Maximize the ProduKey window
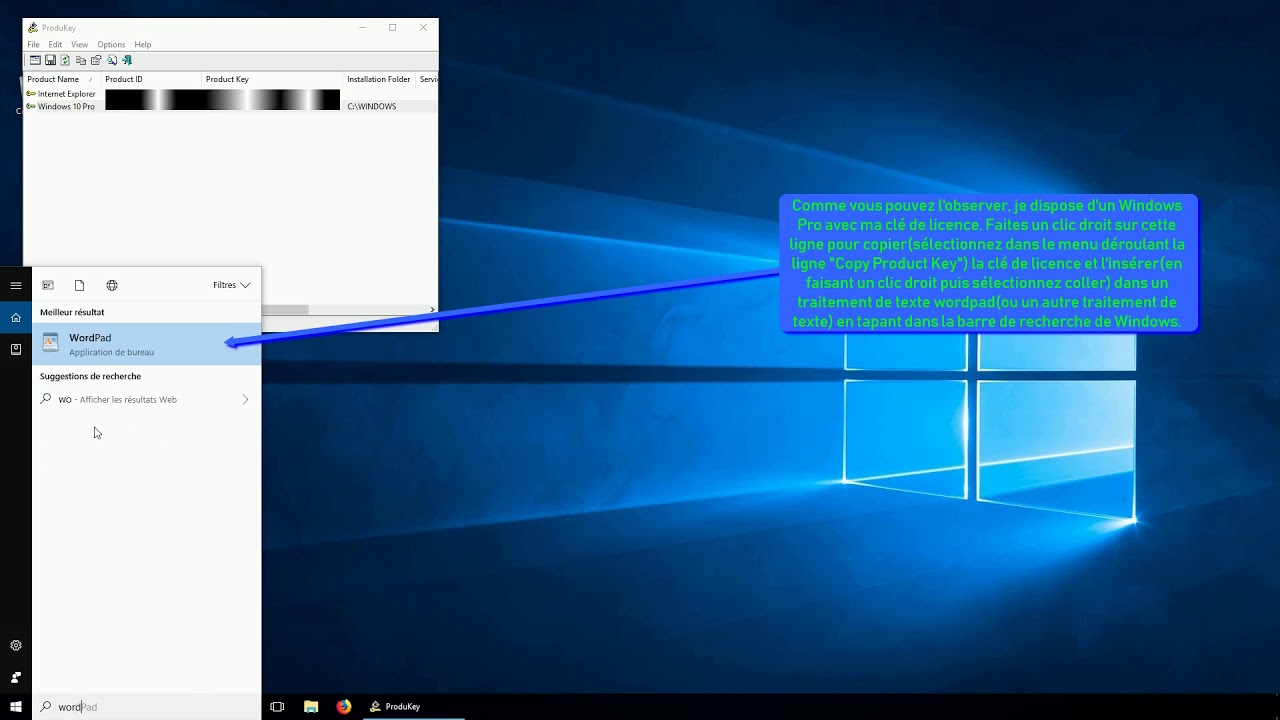1280x720 pixels. pos(392,28)
